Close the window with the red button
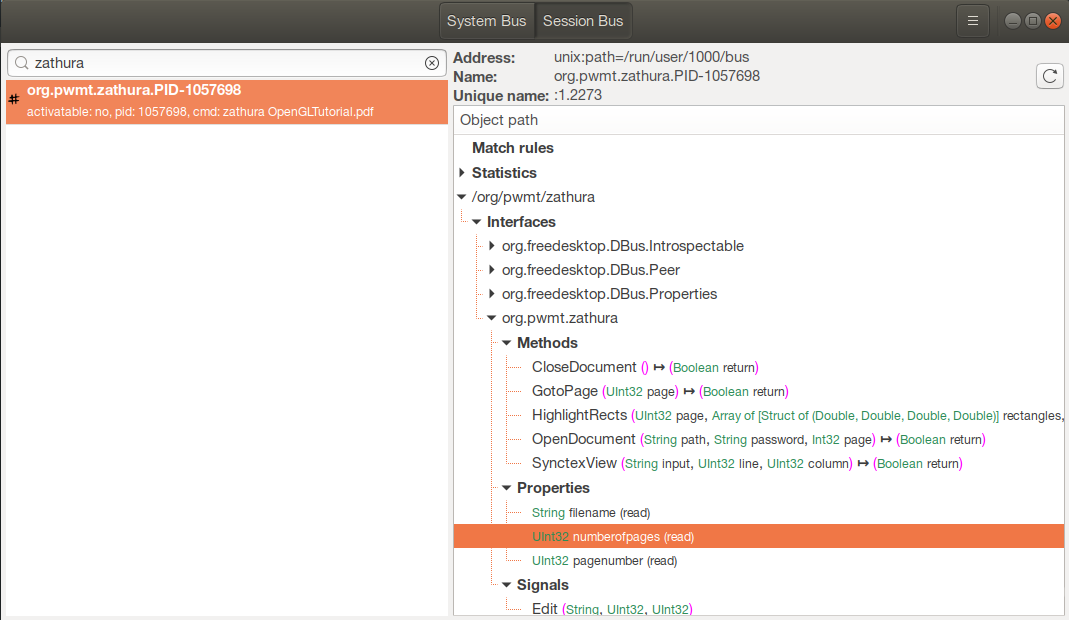The image size is (1069, 620). (x=1053, y=21)
